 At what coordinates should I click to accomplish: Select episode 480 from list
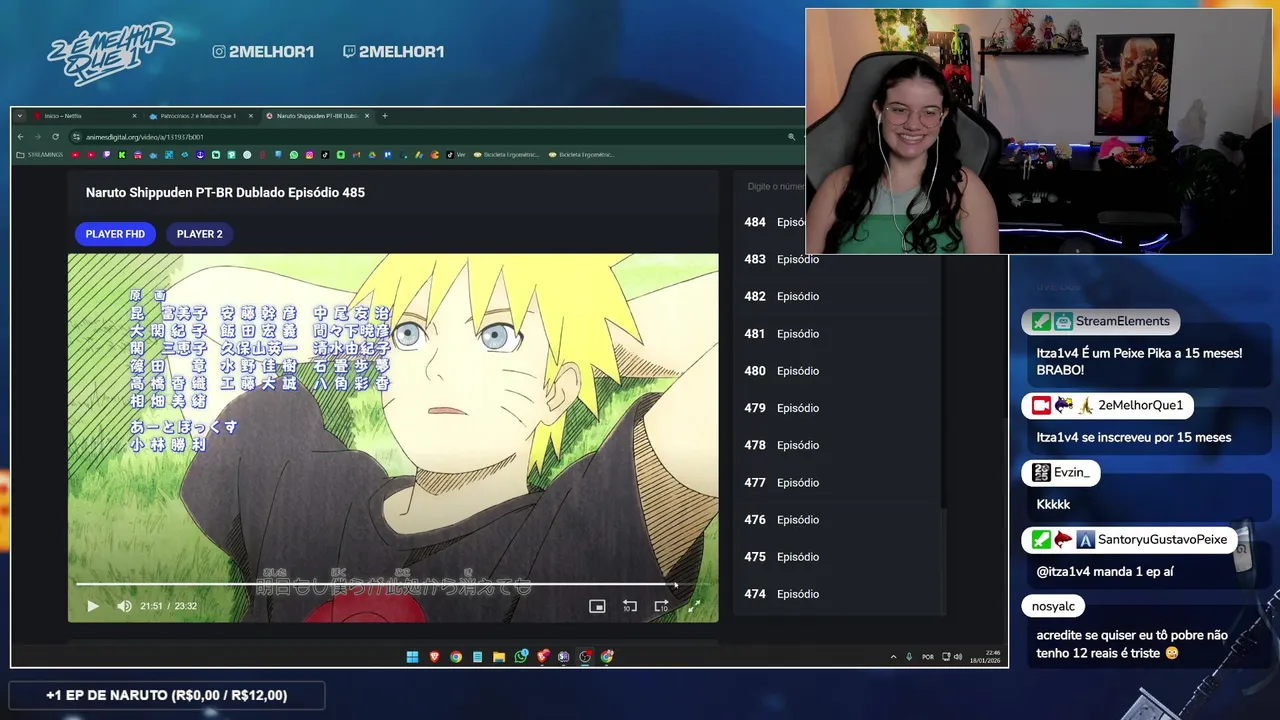click(838, 371)
